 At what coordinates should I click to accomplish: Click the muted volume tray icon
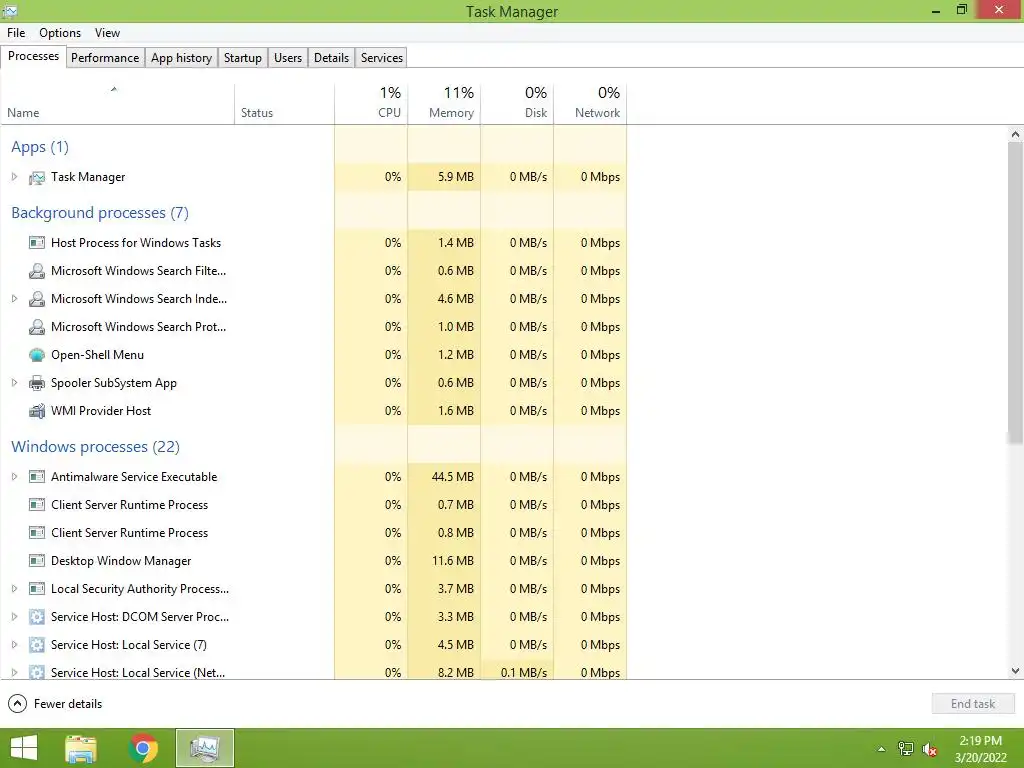[929, 749]
